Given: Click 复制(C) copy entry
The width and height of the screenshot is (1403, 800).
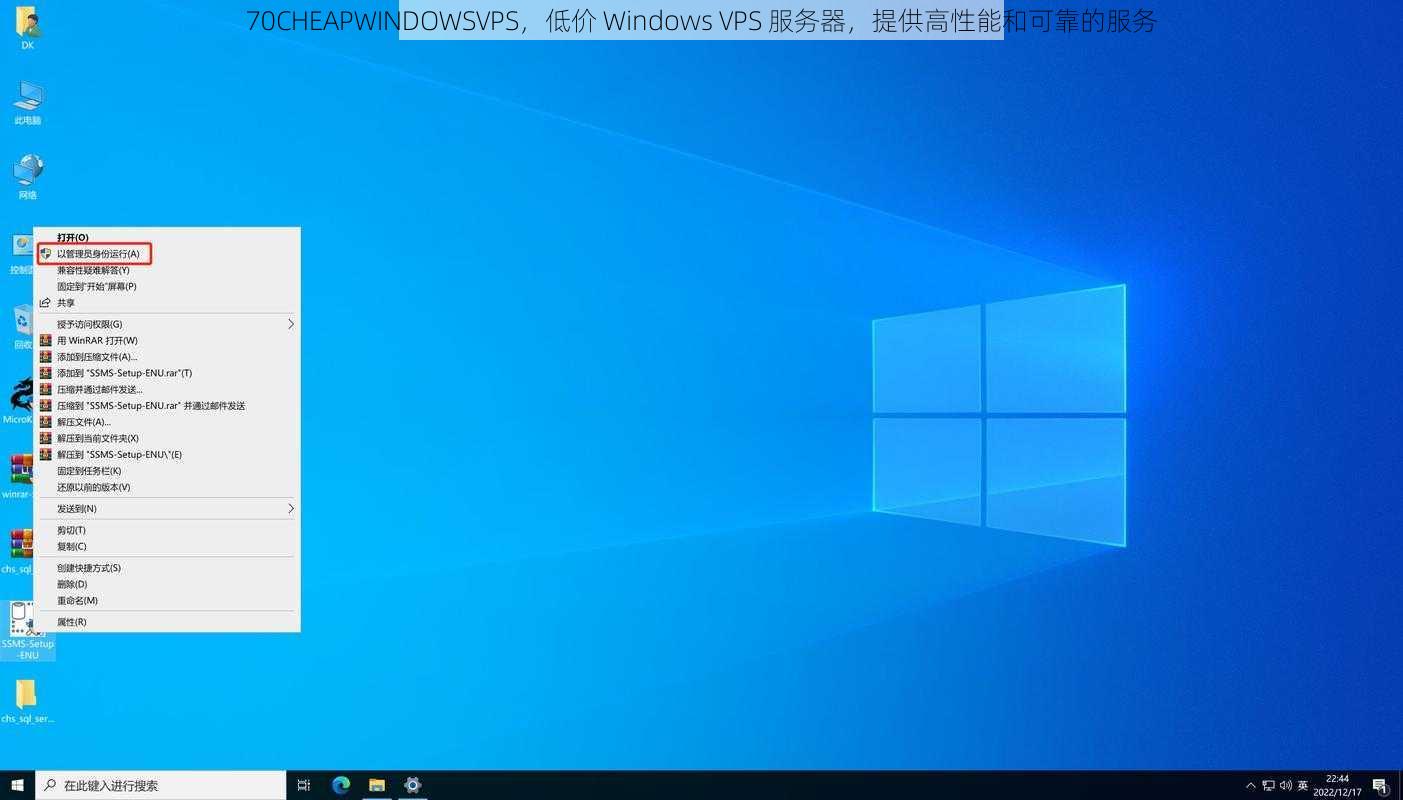Looking at the screenshot, I should point(167,547).
